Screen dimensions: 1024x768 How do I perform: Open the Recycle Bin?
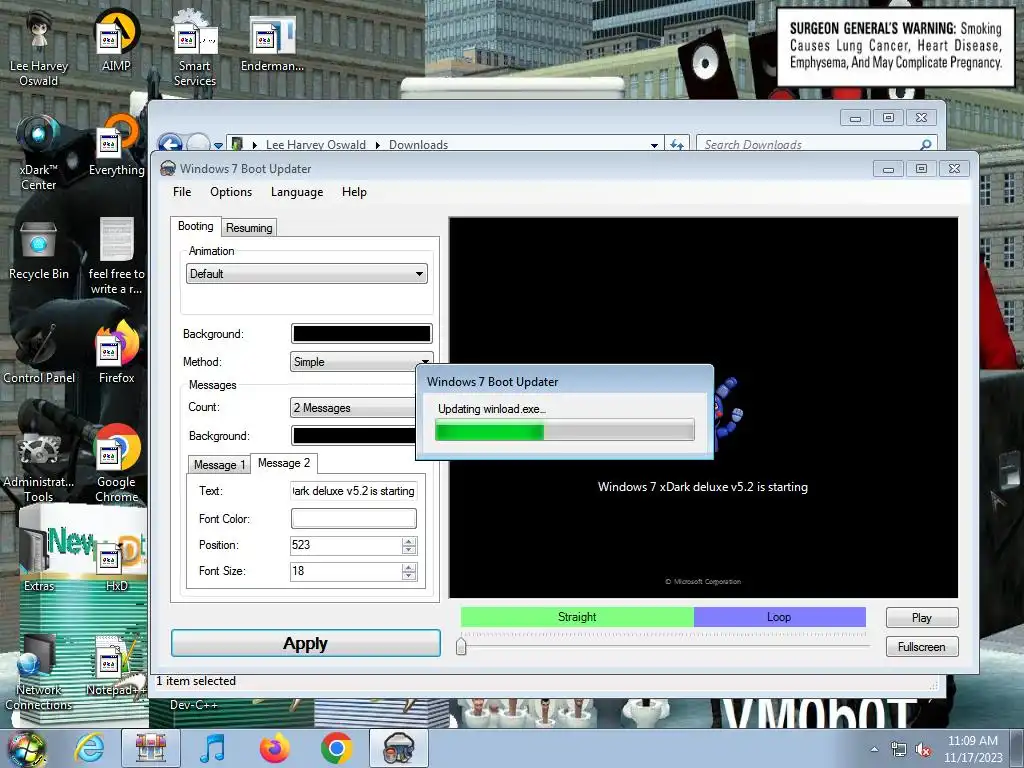click(x=39, y=249)
